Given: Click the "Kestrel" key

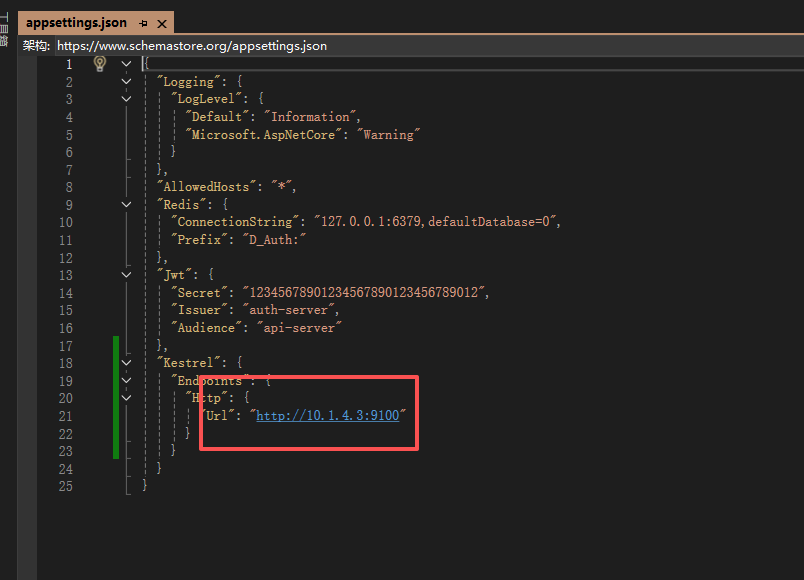Looking at the screenshot, I should (189, 363).
